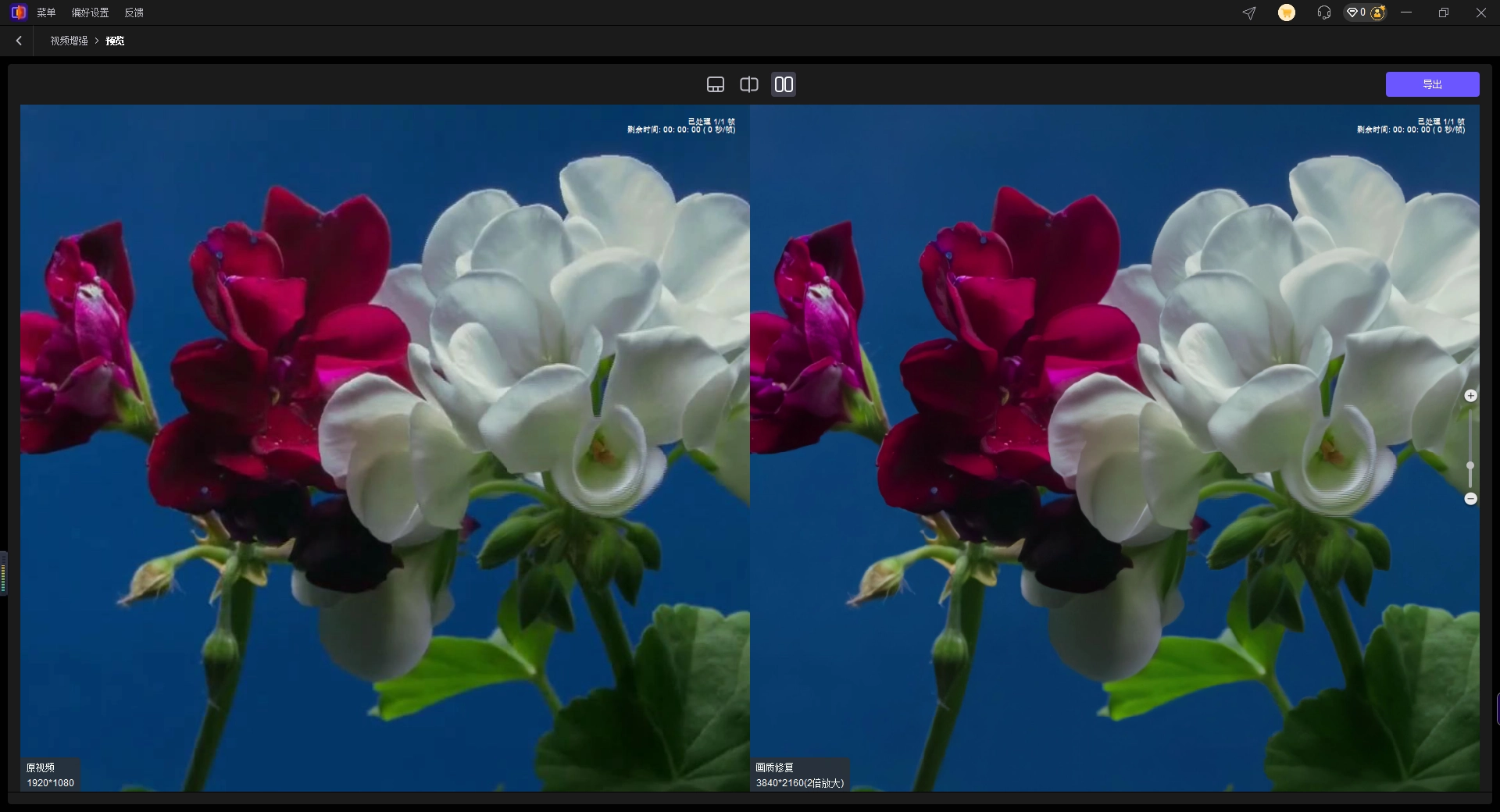
Task: Select the side-by-side comparison view
Action: [x=783, y=84]
